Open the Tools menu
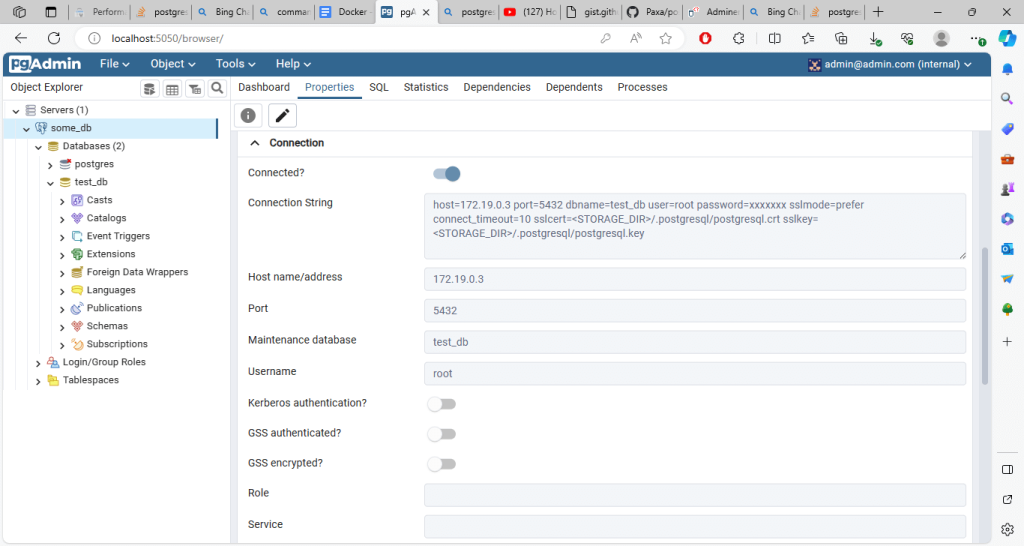 (236, 64)
